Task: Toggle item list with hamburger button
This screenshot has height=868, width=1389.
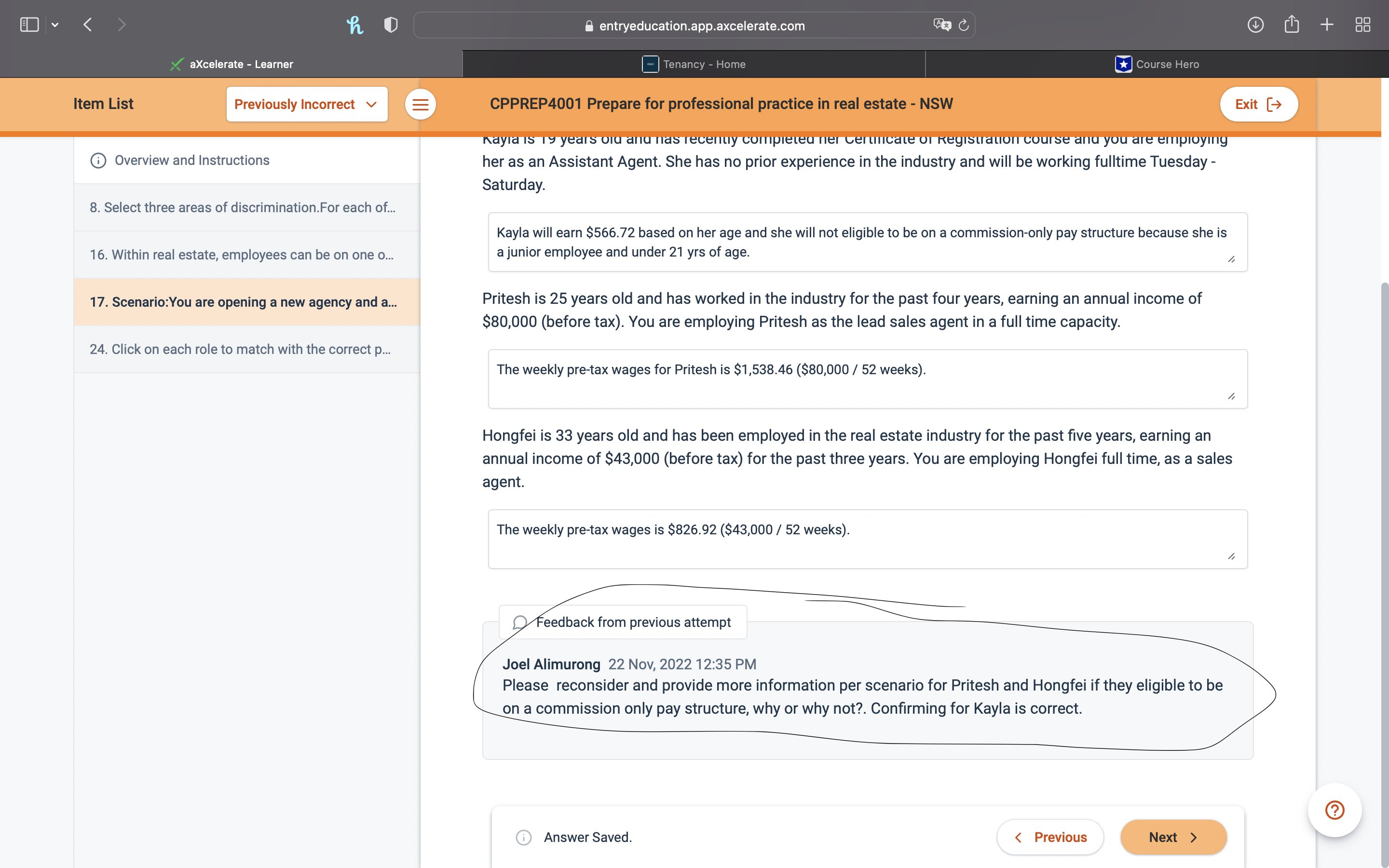Action: [420, 105]
